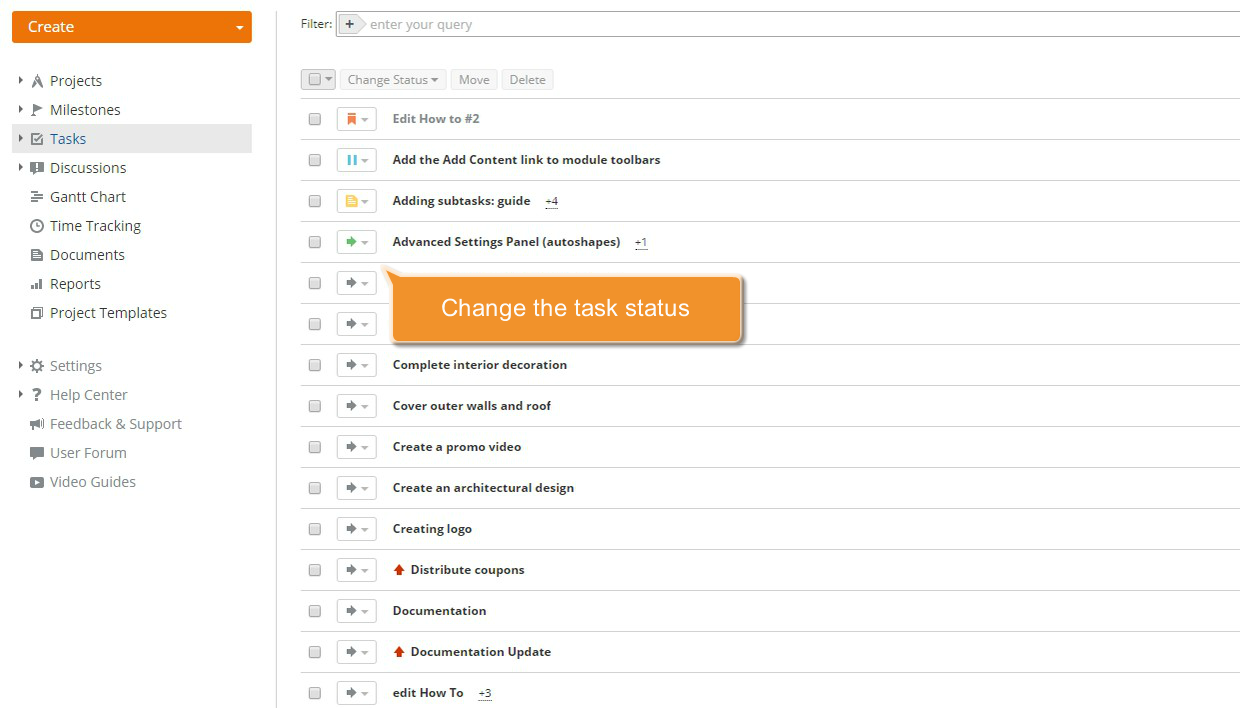Open Video Guides in the sidebar
The width and height of the screenshot is (1240, 708).
coord(92,481)
